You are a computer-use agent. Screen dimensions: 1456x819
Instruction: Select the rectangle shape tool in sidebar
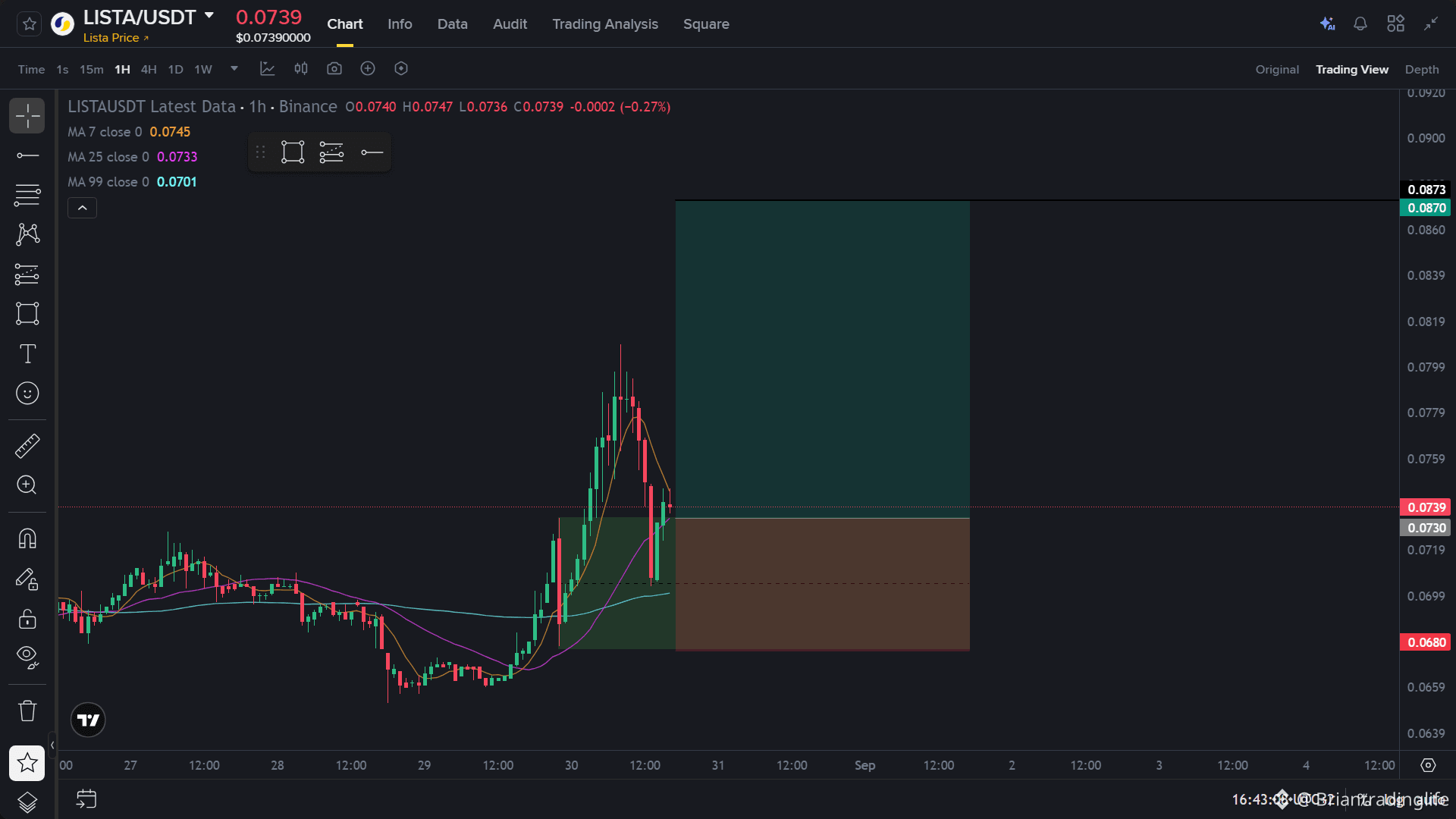[27, 313]
